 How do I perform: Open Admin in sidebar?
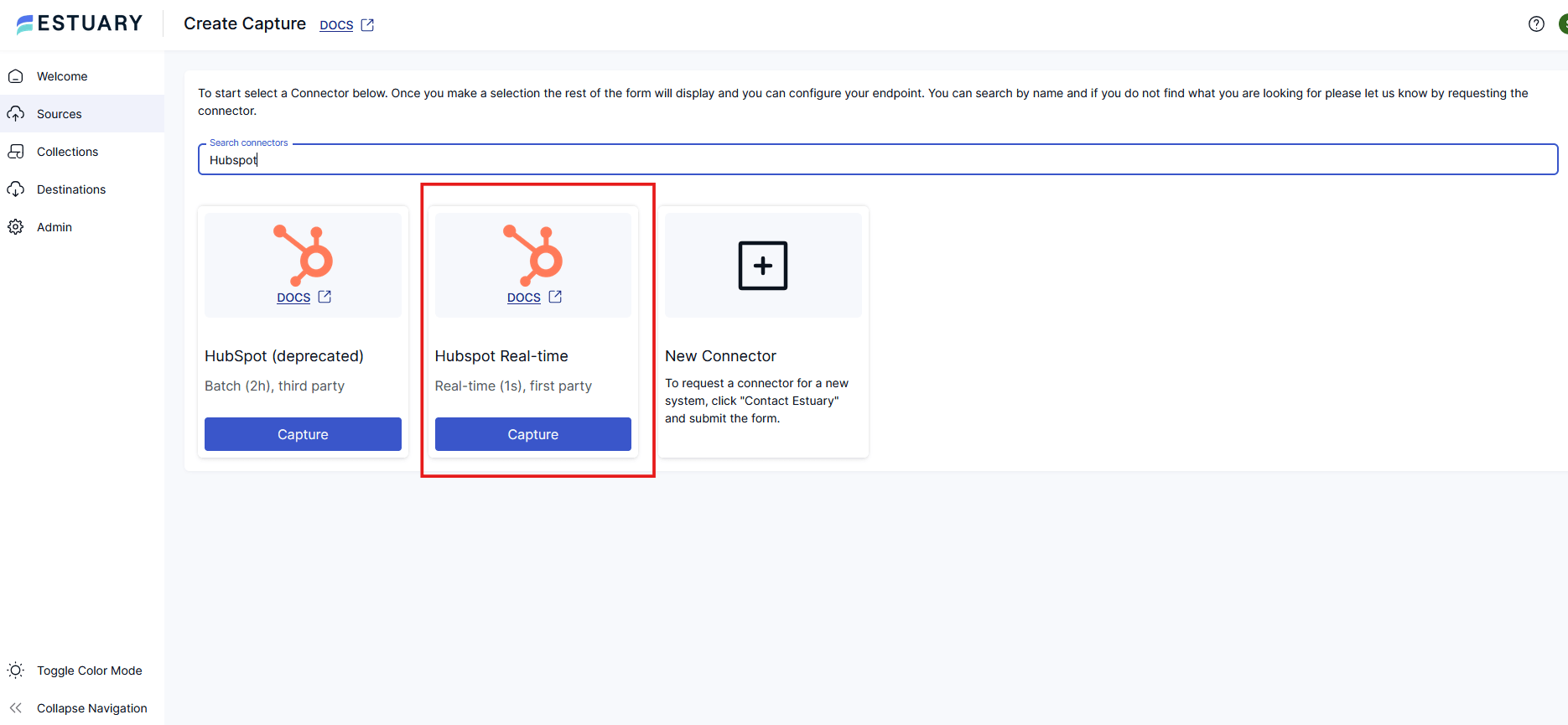(82, 227)
